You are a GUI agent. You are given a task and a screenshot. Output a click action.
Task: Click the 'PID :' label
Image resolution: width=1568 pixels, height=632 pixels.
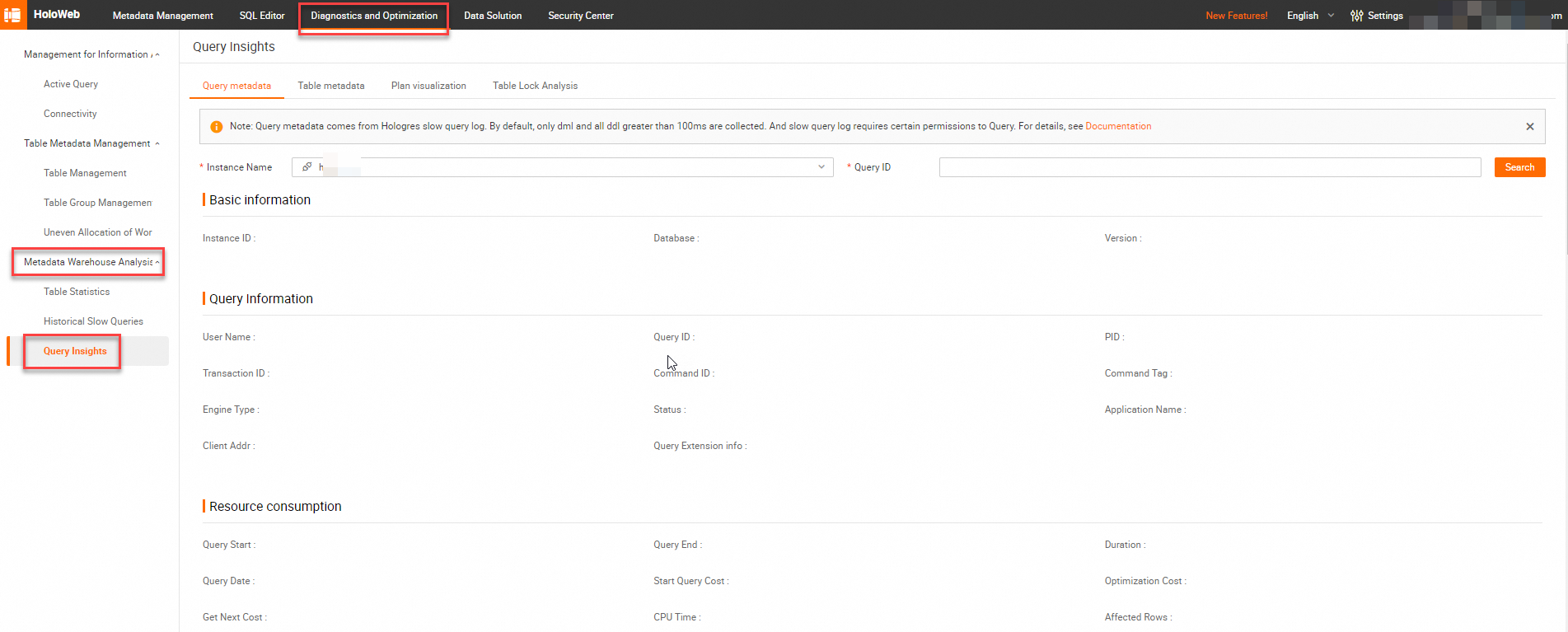click(x=1115, y=337)
